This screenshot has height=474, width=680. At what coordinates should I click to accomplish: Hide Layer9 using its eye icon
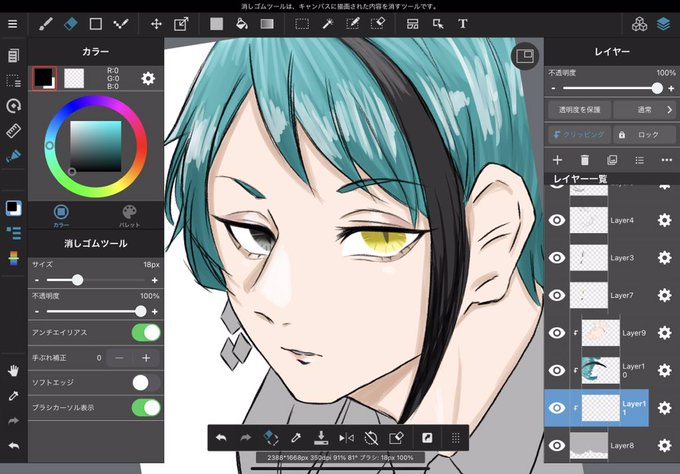pos(557,333)
